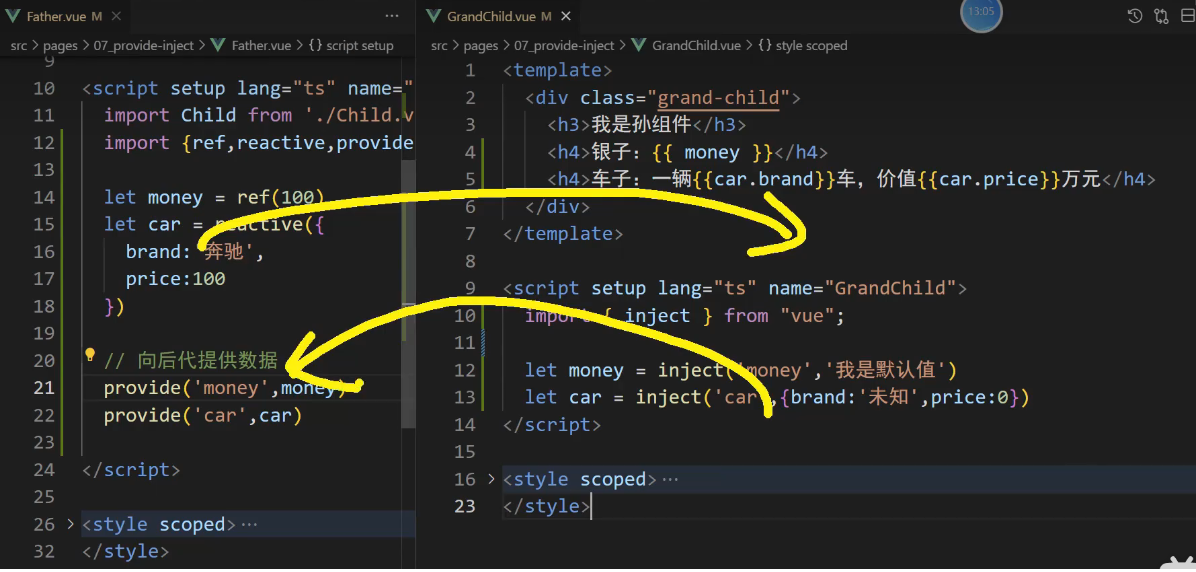Viewport: 1196px width, 572px height.
Task: Click '{{car.brand}}' interpolation in GrandChild.vue
Action: [x=764, y=180]
